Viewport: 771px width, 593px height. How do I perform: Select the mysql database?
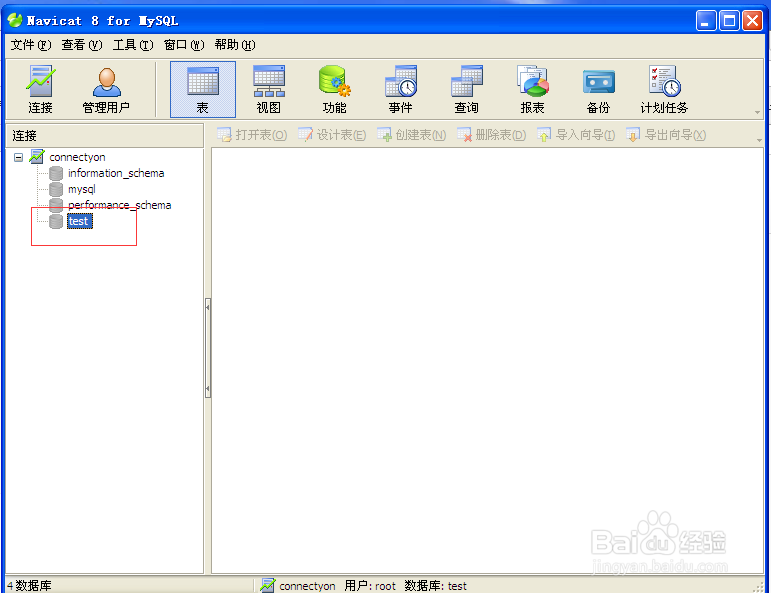point(82,189)
